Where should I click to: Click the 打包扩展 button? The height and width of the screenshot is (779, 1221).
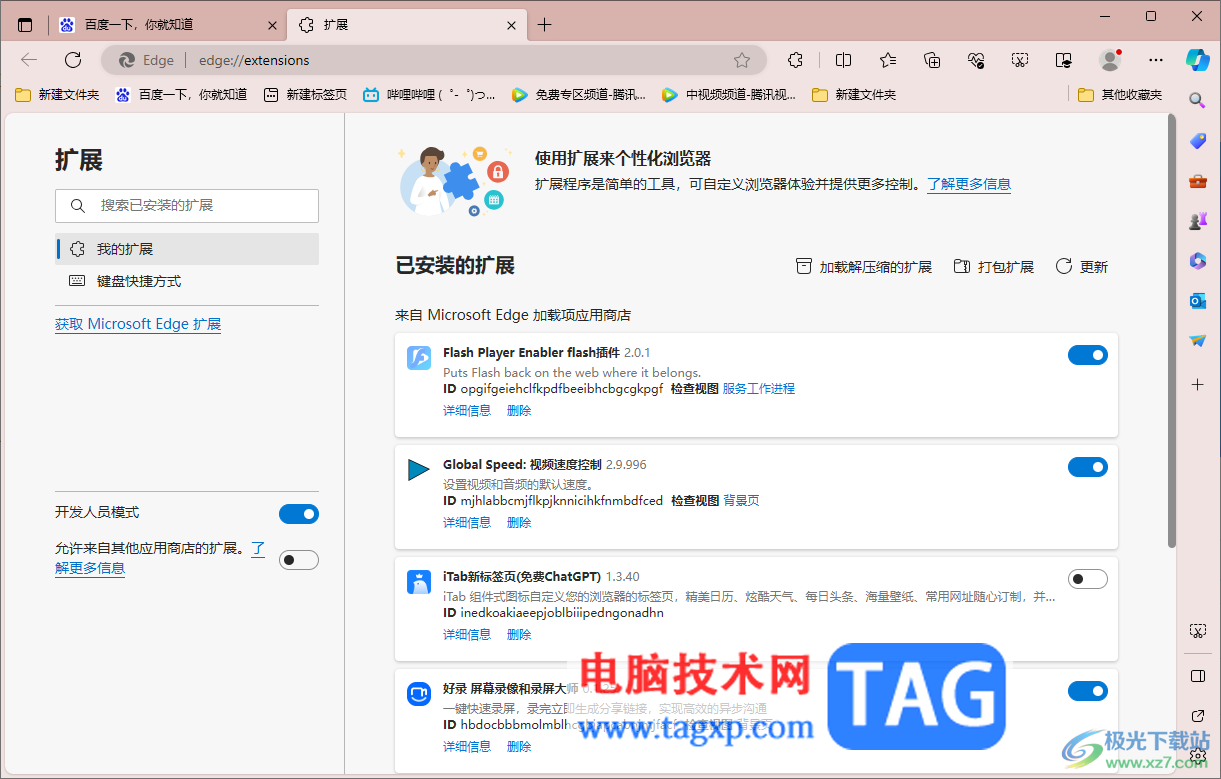click(994, 267)
